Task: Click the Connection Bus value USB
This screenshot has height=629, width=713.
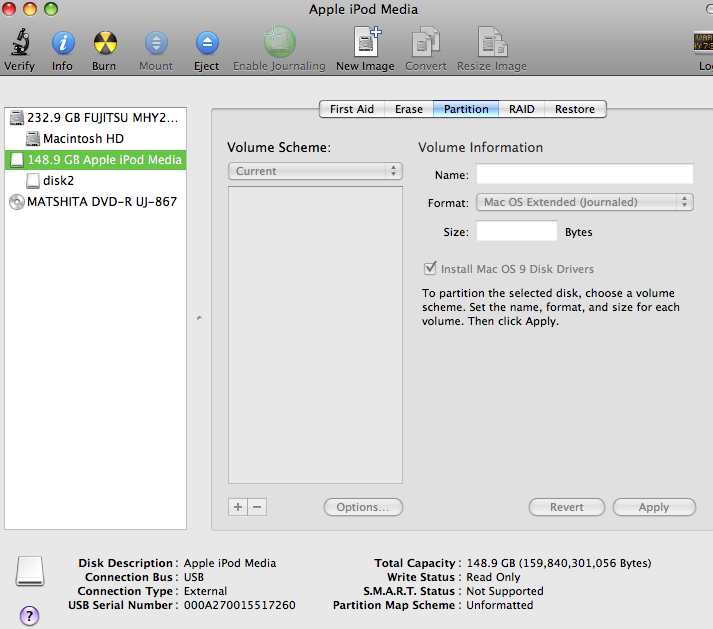Action: (194, 577)
